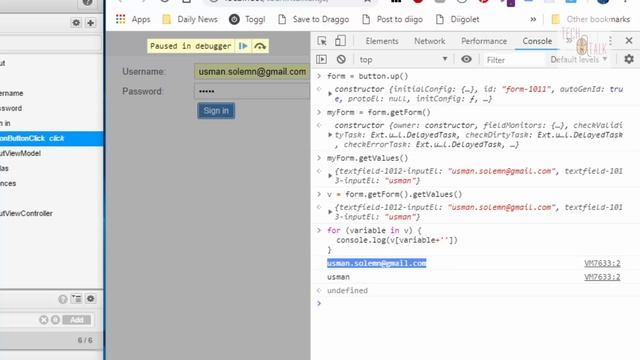Click the tree view icon in lower left panel

(76, 299)
